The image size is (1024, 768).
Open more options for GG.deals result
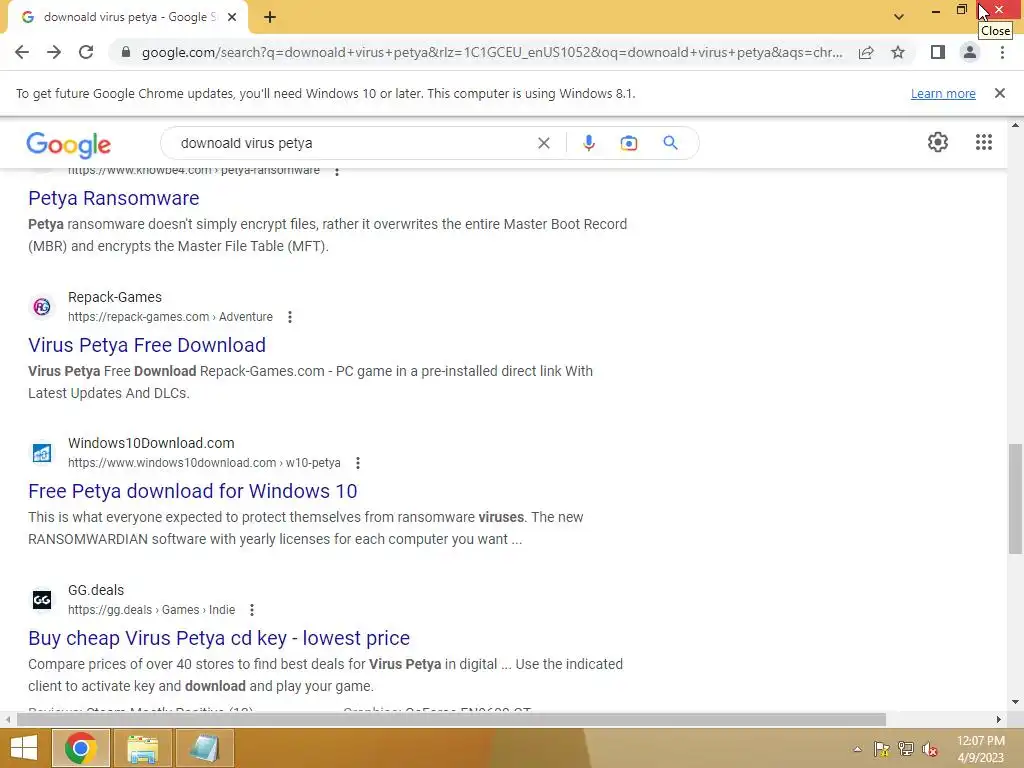pos(252,610)
